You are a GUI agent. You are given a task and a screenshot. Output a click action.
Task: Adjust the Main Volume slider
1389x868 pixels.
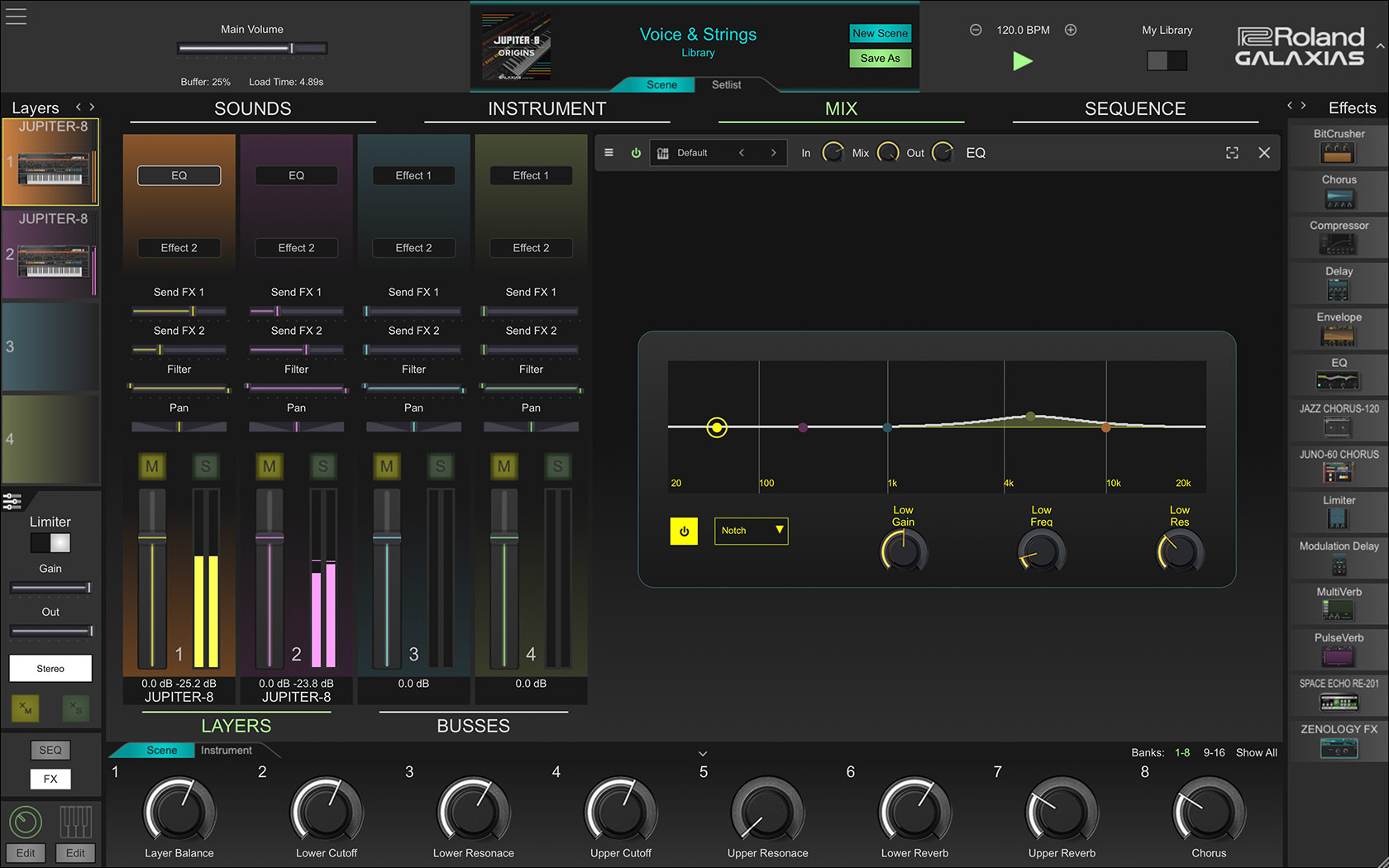point(252,49)
